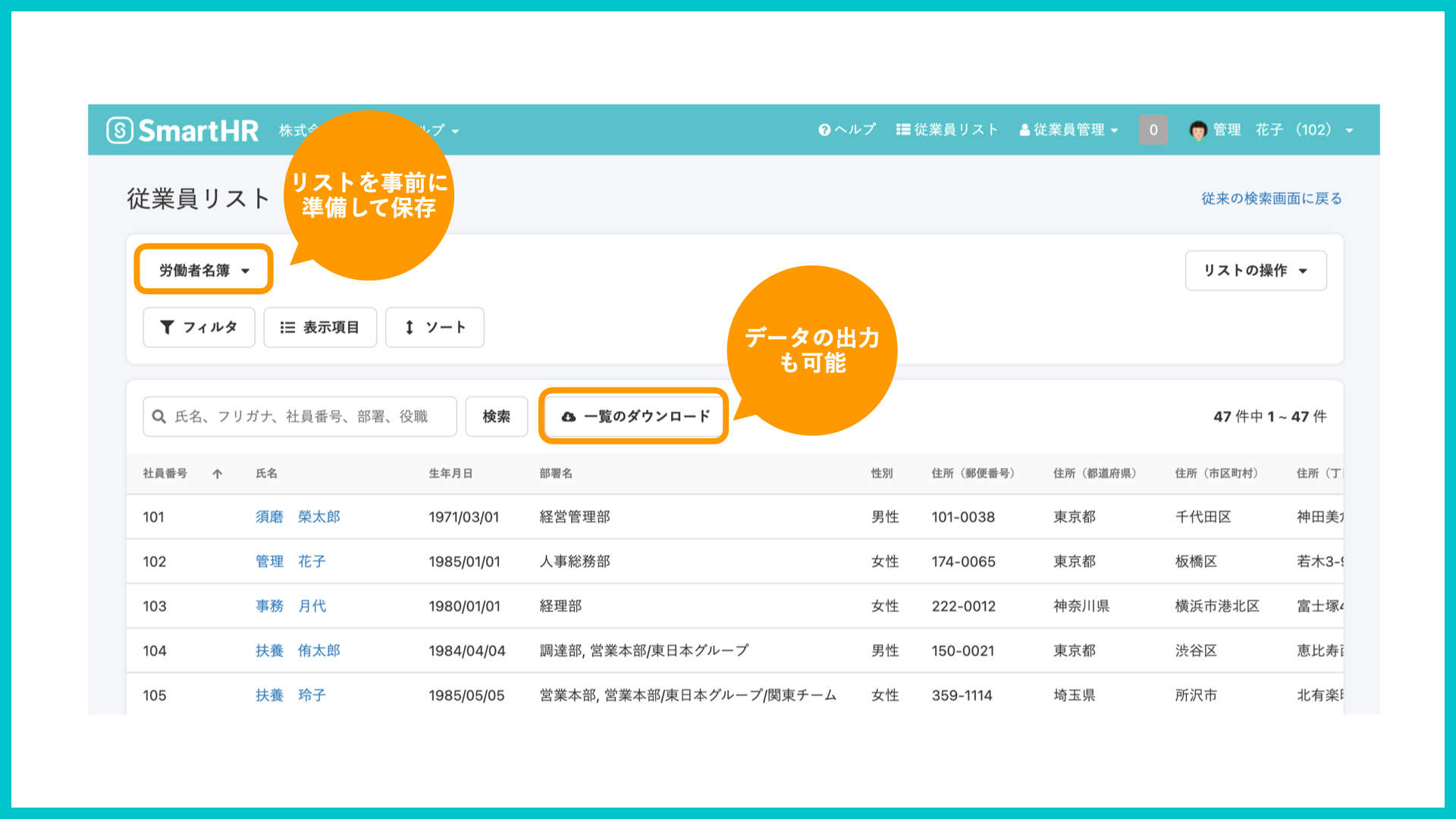This screenshot has width=1456, height=819.
Task: Expand the 従業員管理 menu chevron
Action: click(1113, 130)
